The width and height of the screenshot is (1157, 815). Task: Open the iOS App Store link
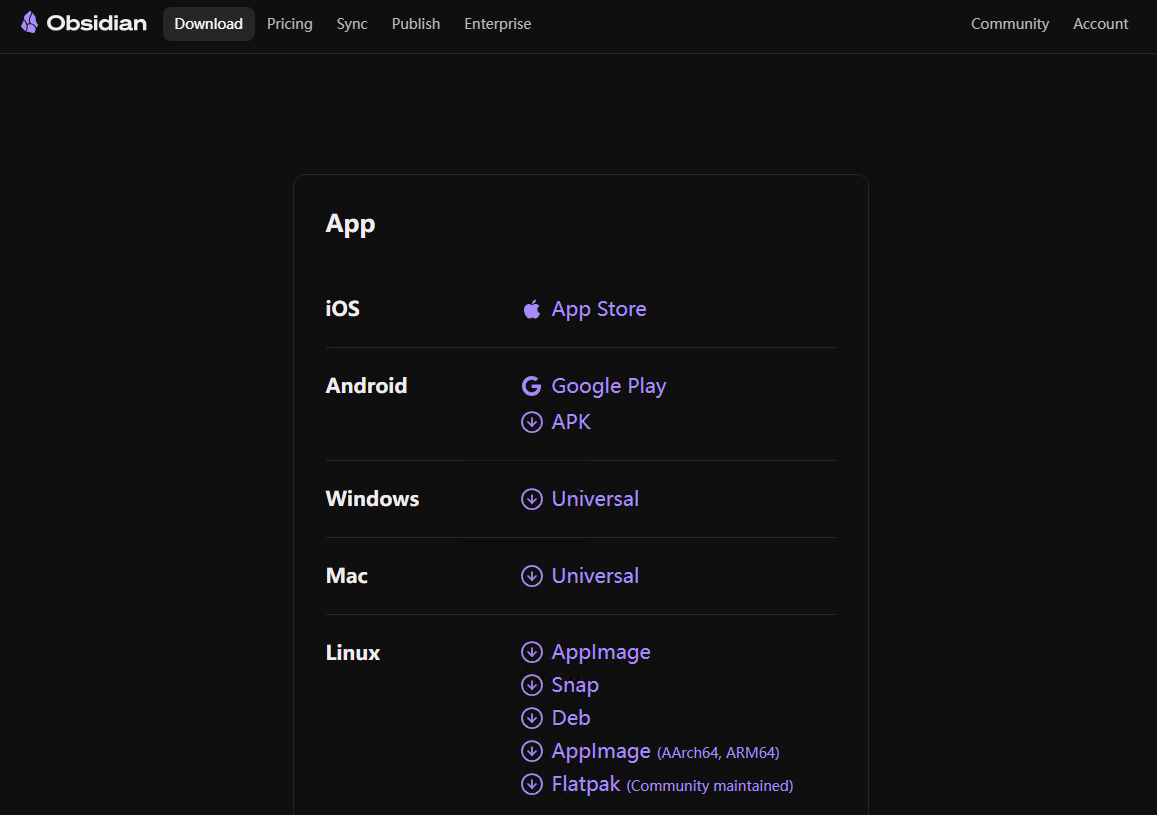coord(599,309)
